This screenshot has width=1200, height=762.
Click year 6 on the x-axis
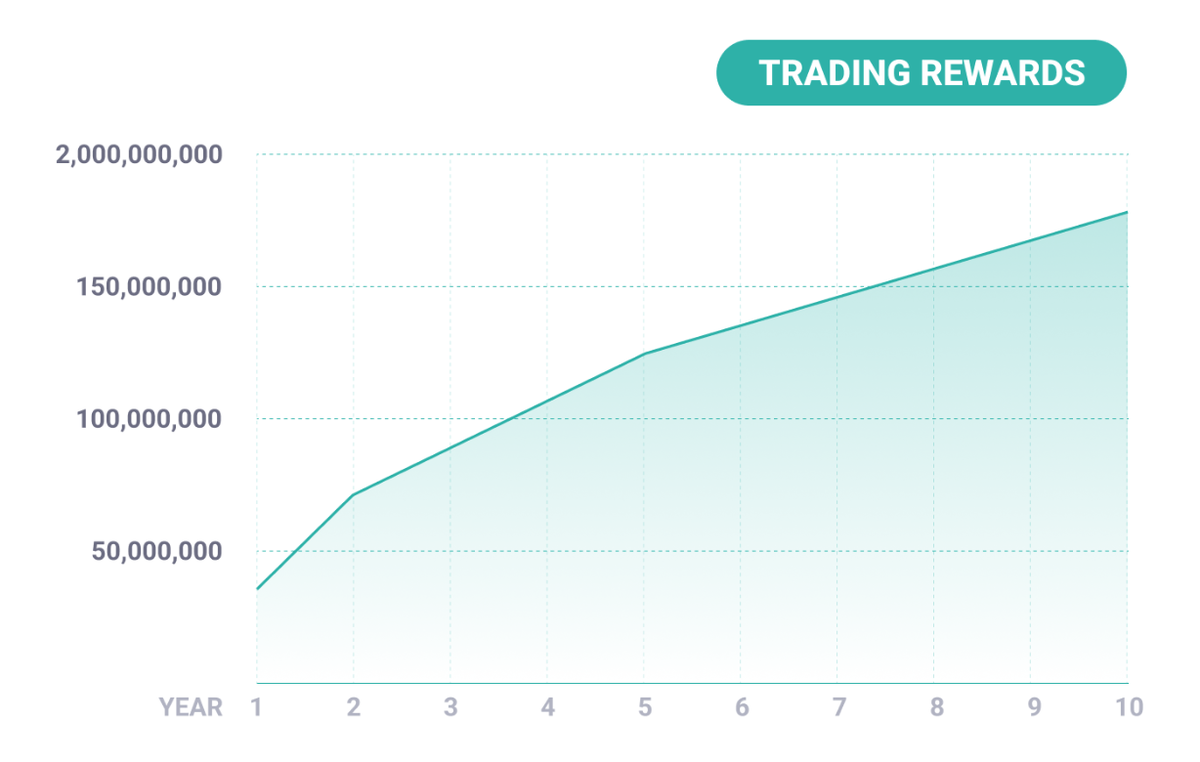coord(741,708)
